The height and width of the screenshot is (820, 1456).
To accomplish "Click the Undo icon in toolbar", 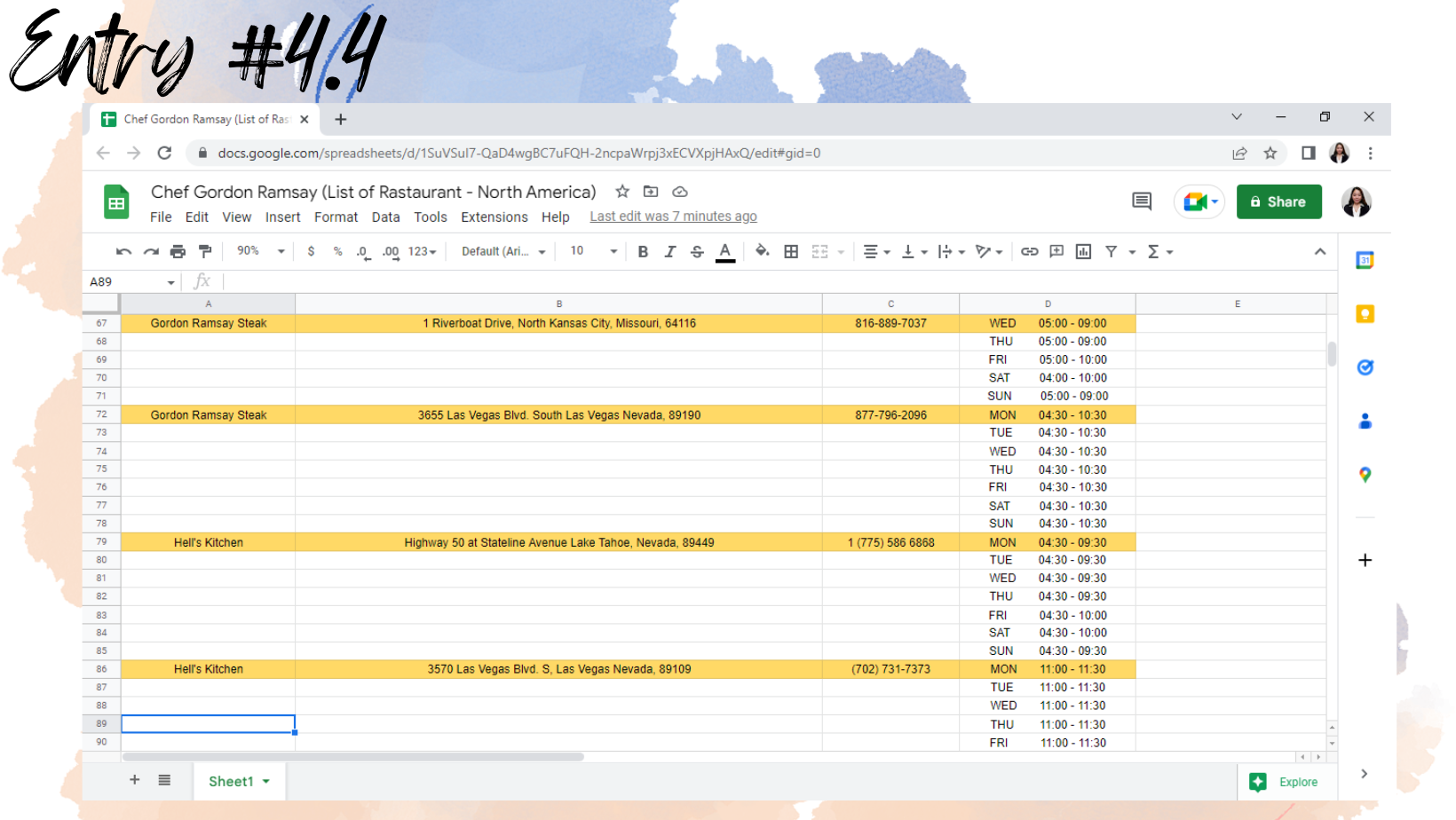I will [123, 252].
